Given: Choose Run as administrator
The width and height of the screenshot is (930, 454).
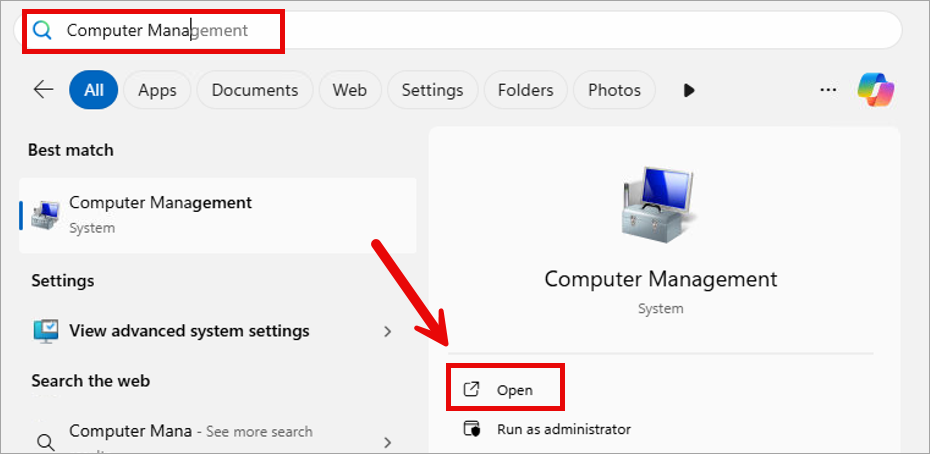Looking at the screenshot, I should click(563, 429).
